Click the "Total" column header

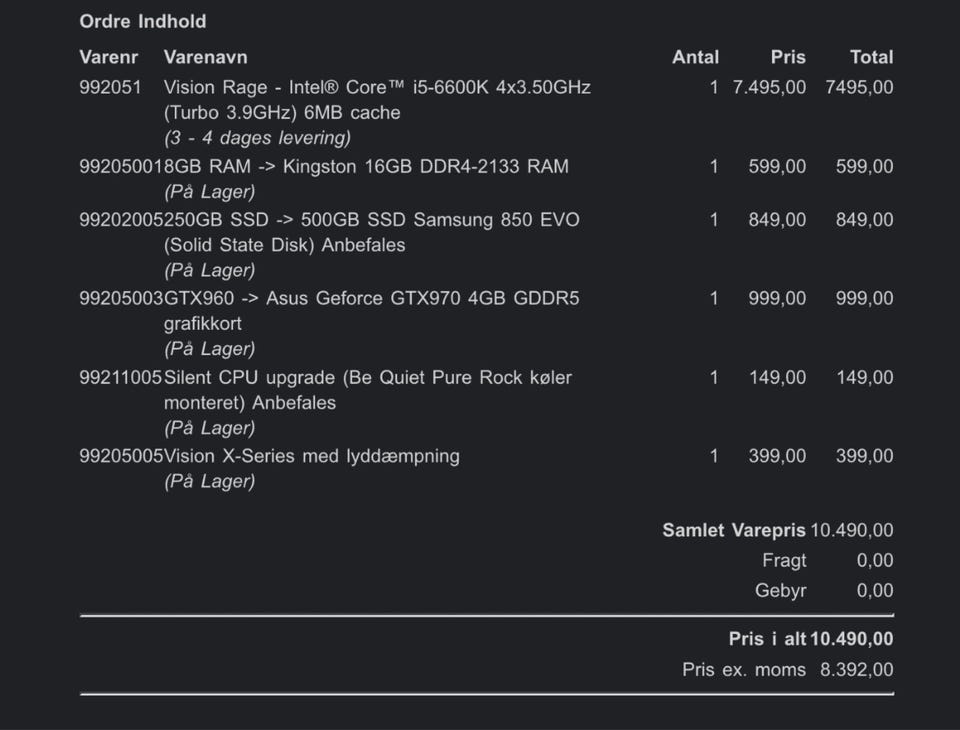click(x=871, y=57)
